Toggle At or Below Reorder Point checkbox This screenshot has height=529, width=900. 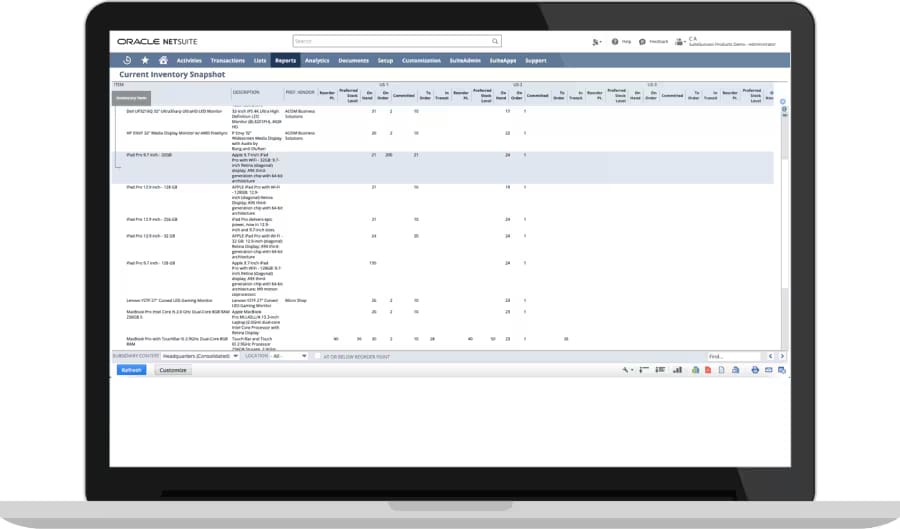pos(317,356)
